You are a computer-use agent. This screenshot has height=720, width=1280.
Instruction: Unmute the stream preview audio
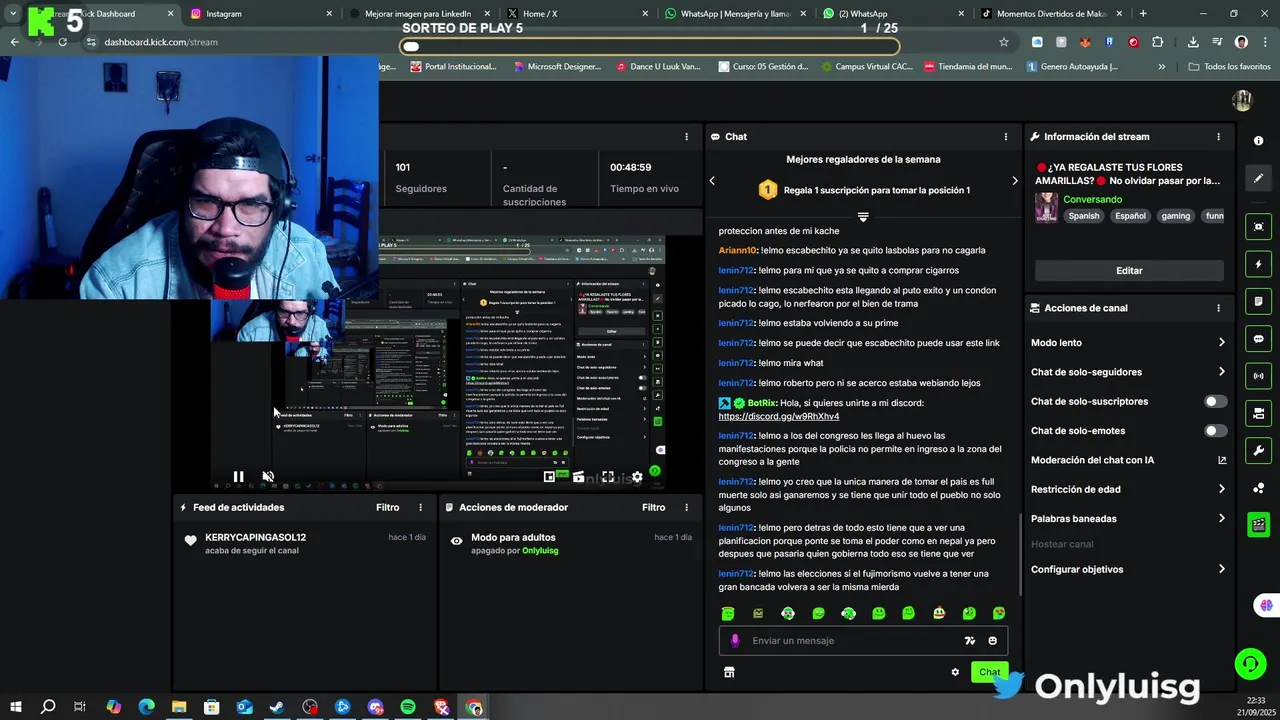(x=268, y=477)
